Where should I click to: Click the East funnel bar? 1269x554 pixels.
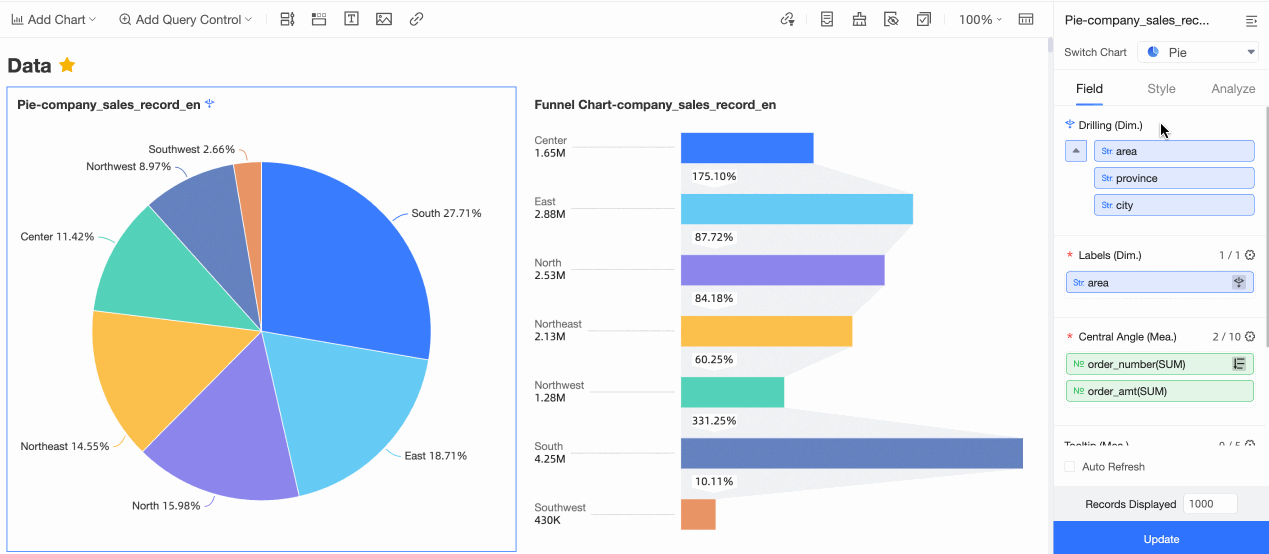tap(797, 209)
